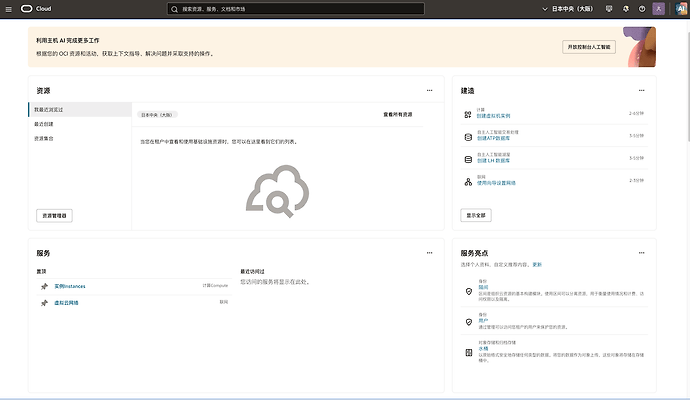Click the '计算Compute' label in 实例Instances row

[215, 286]
